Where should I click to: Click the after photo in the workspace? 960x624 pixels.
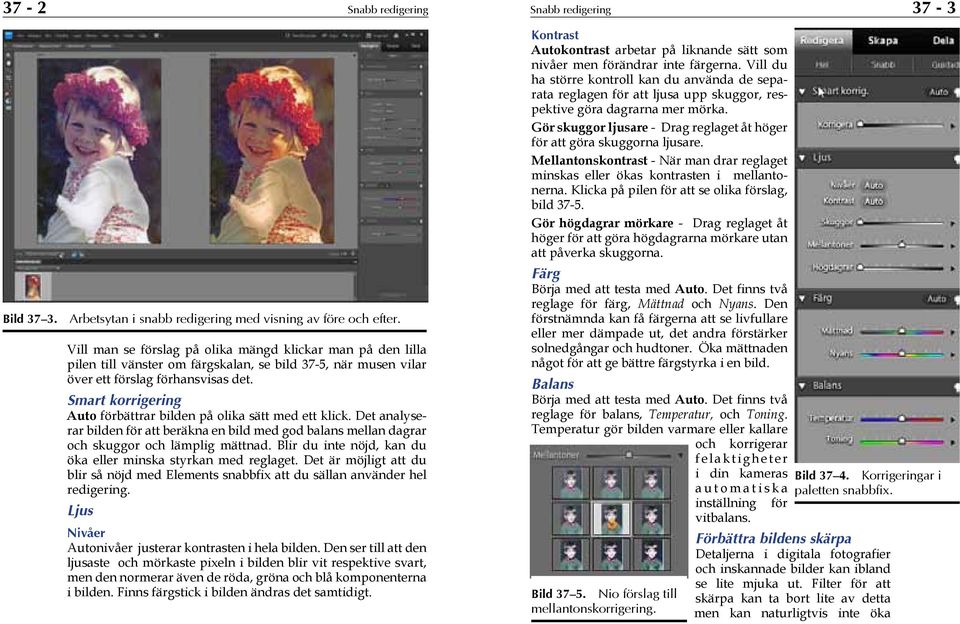tap(272, 151)
